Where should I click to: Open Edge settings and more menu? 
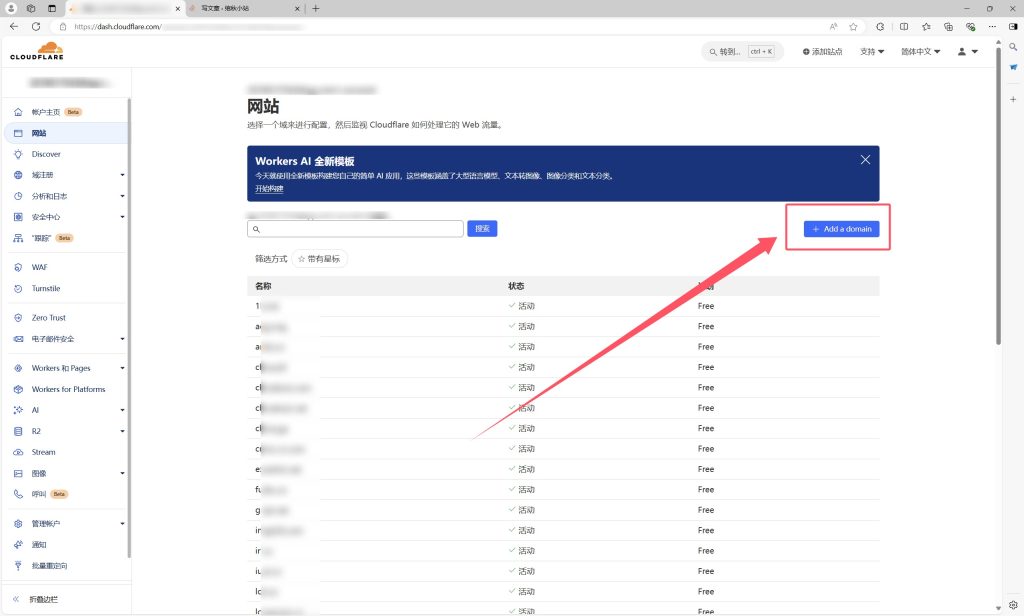pos(992,27)
